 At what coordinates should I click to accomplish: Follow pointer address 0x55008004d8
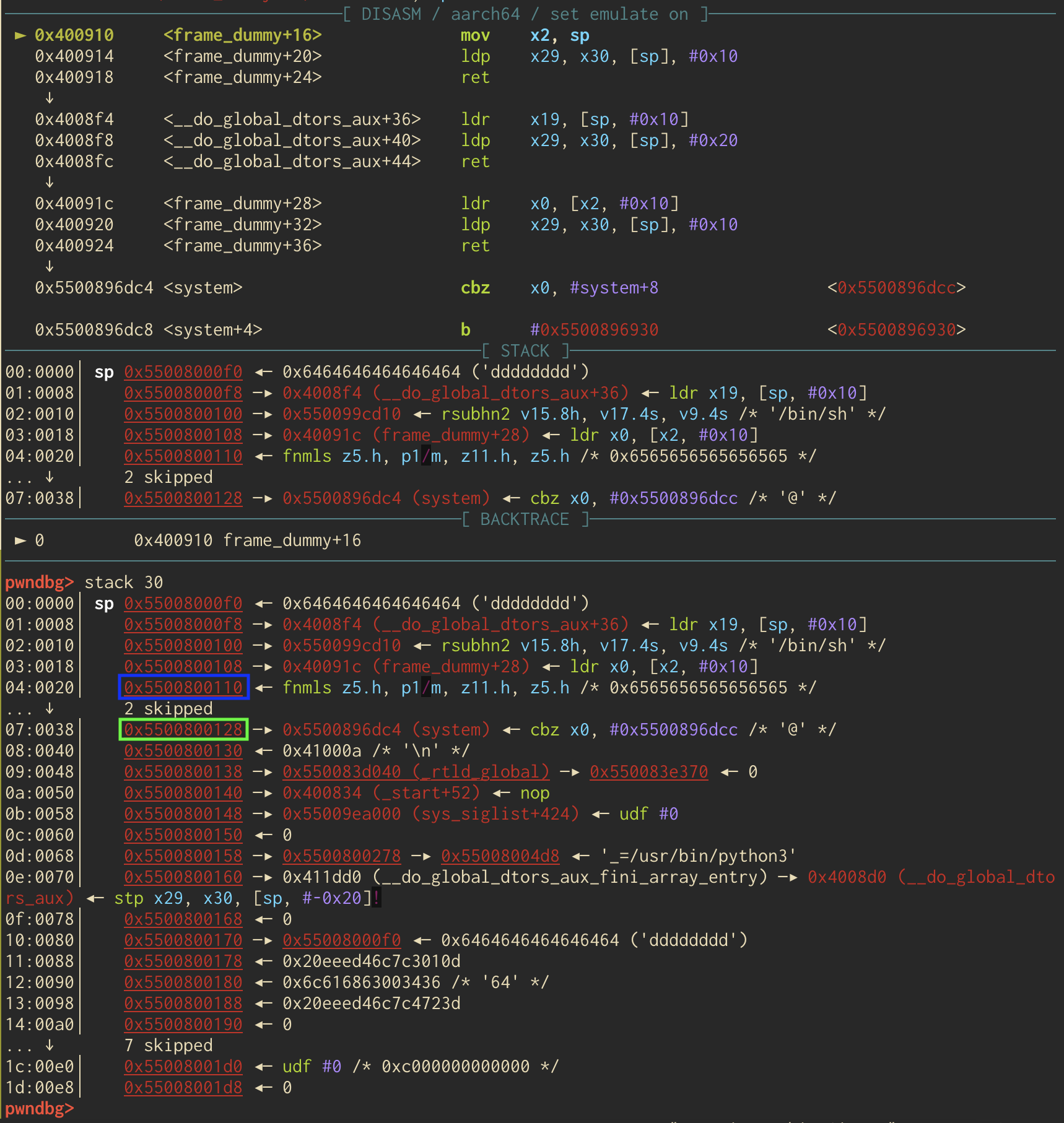[500, 856]
